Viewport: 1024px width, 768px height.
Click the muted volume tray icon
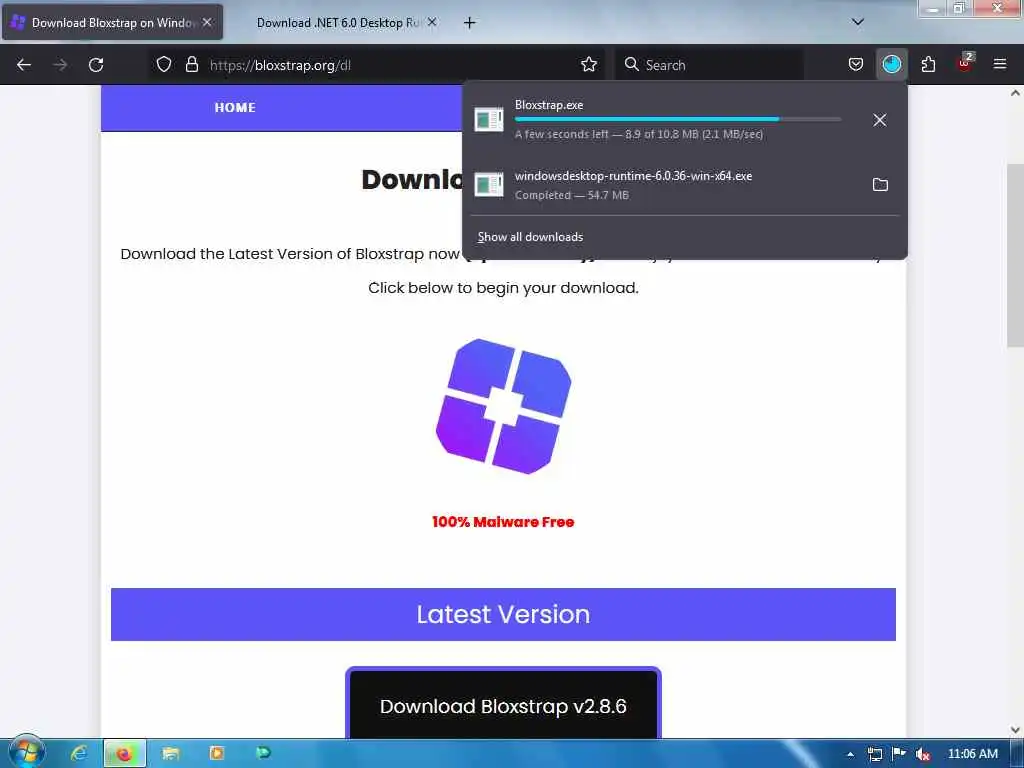click(x=923, y=754)
